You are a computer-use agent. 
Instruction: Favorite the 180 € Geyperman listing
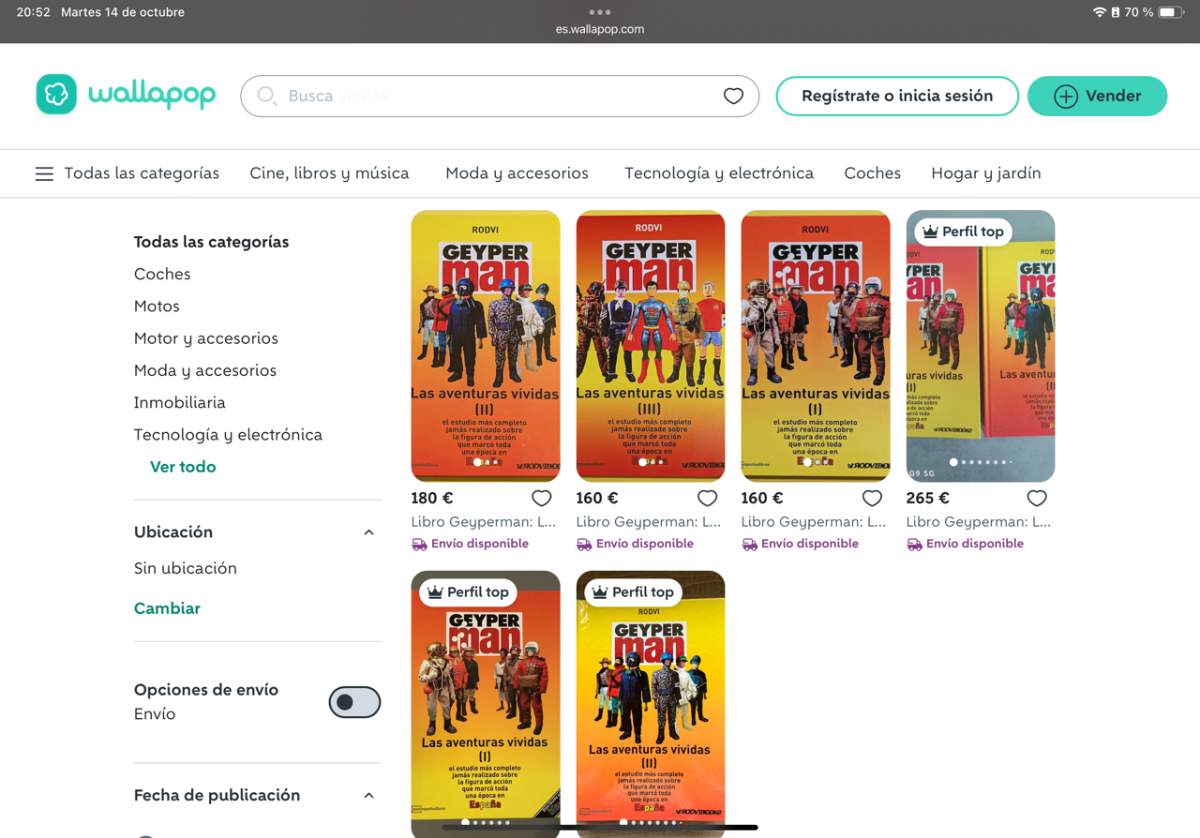tap(541, 498)
